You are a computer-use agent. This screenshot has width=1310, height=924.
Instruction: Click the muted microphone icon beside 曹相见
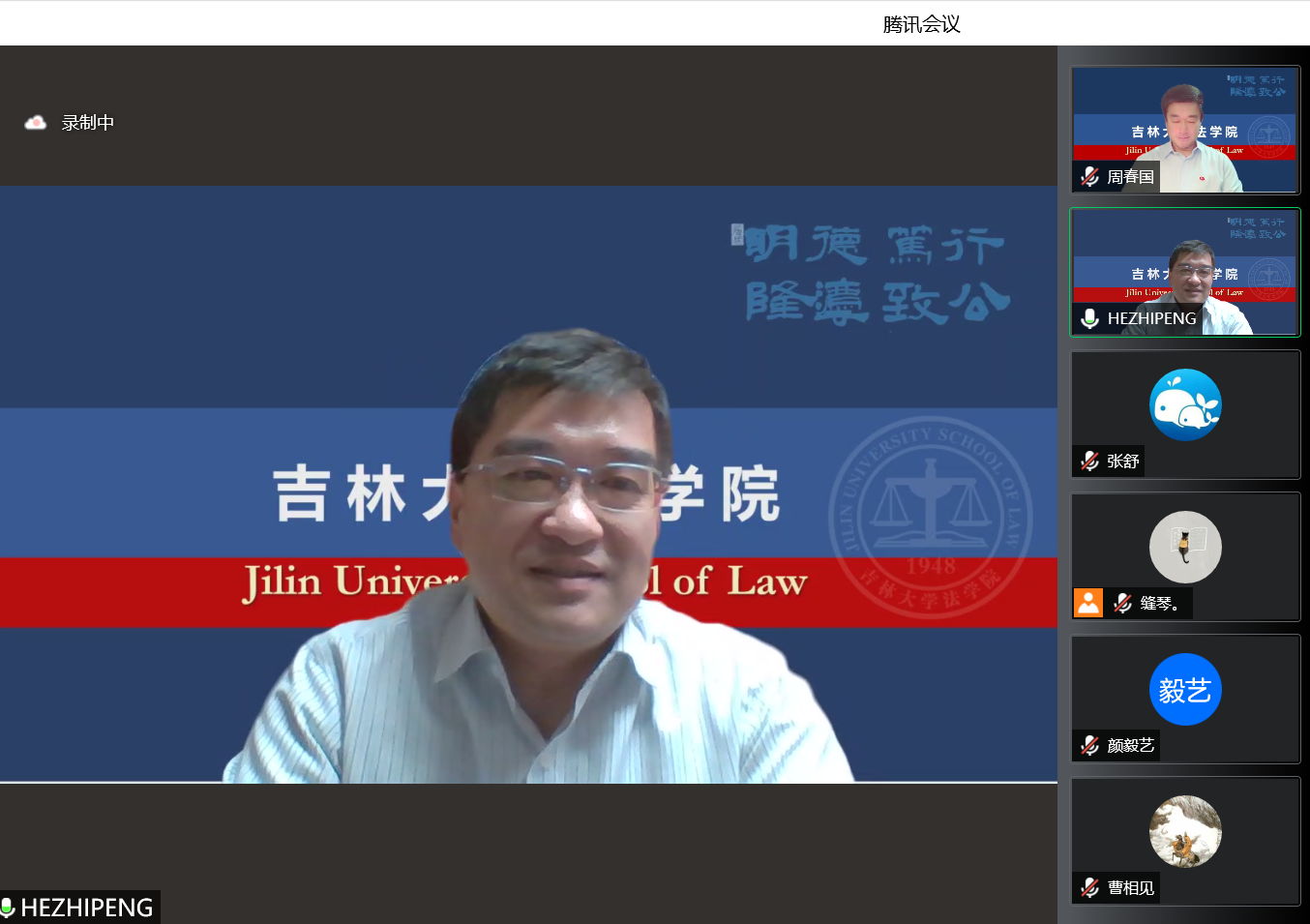[x=1089, y=887]
